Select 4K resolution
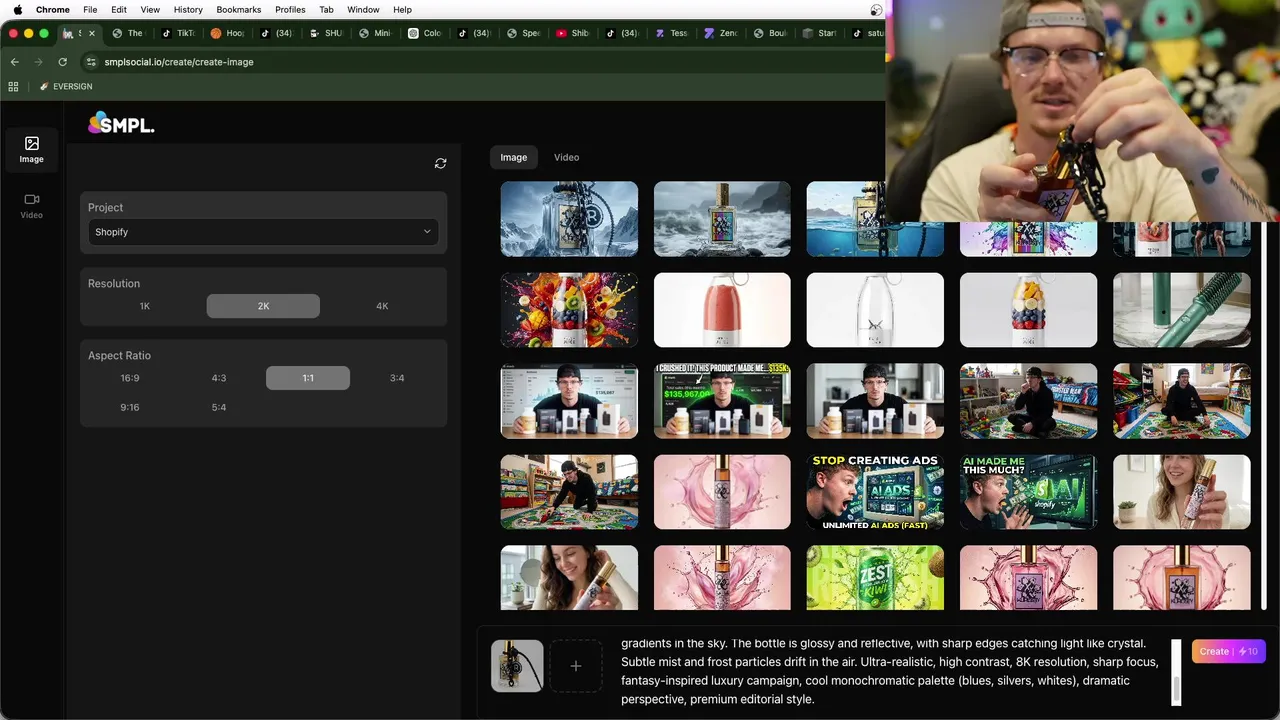1280x720 pixels. (x=382, y=306)
